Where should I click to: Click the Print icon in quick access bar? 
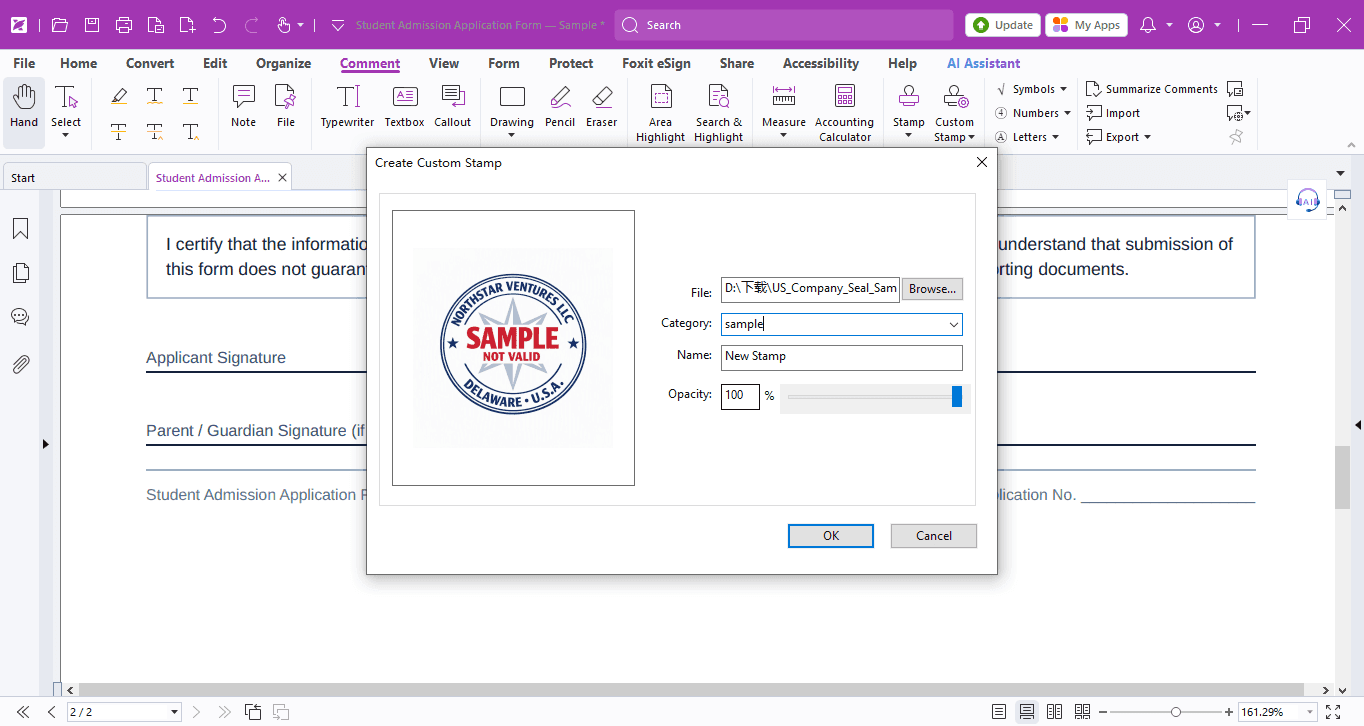pyautogui.click(x=124, y=25)
